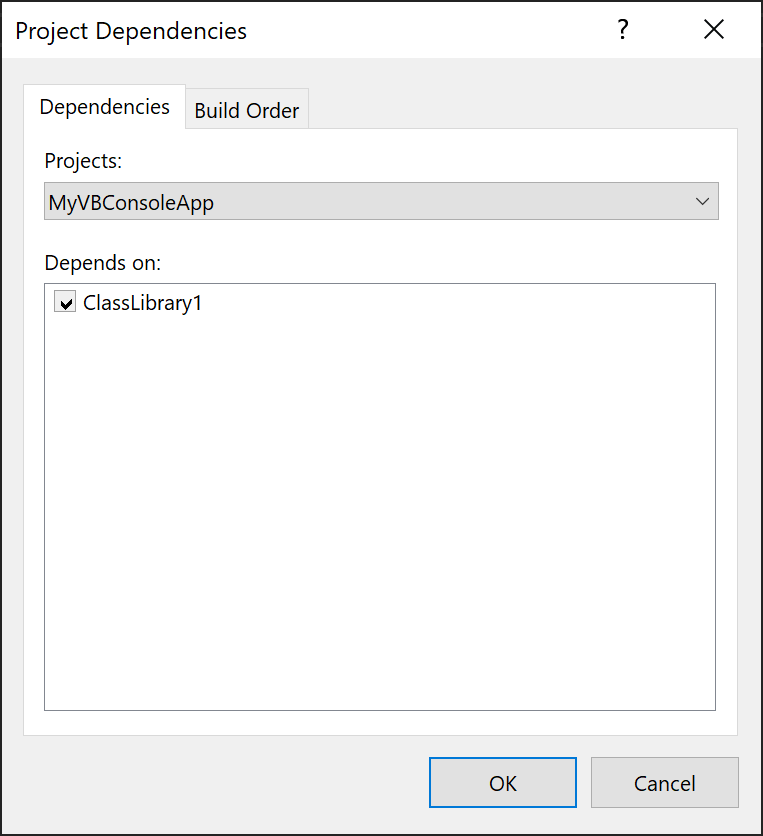Select the Dependencies tab
The image size is (763, 836).
104,107
